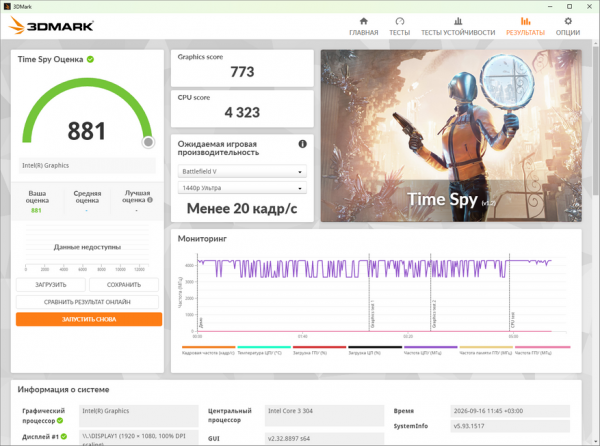Open the 1440p Ультра resolution dropdown
600x446 pixels.
pyautogui.click(x=242, y=188)
